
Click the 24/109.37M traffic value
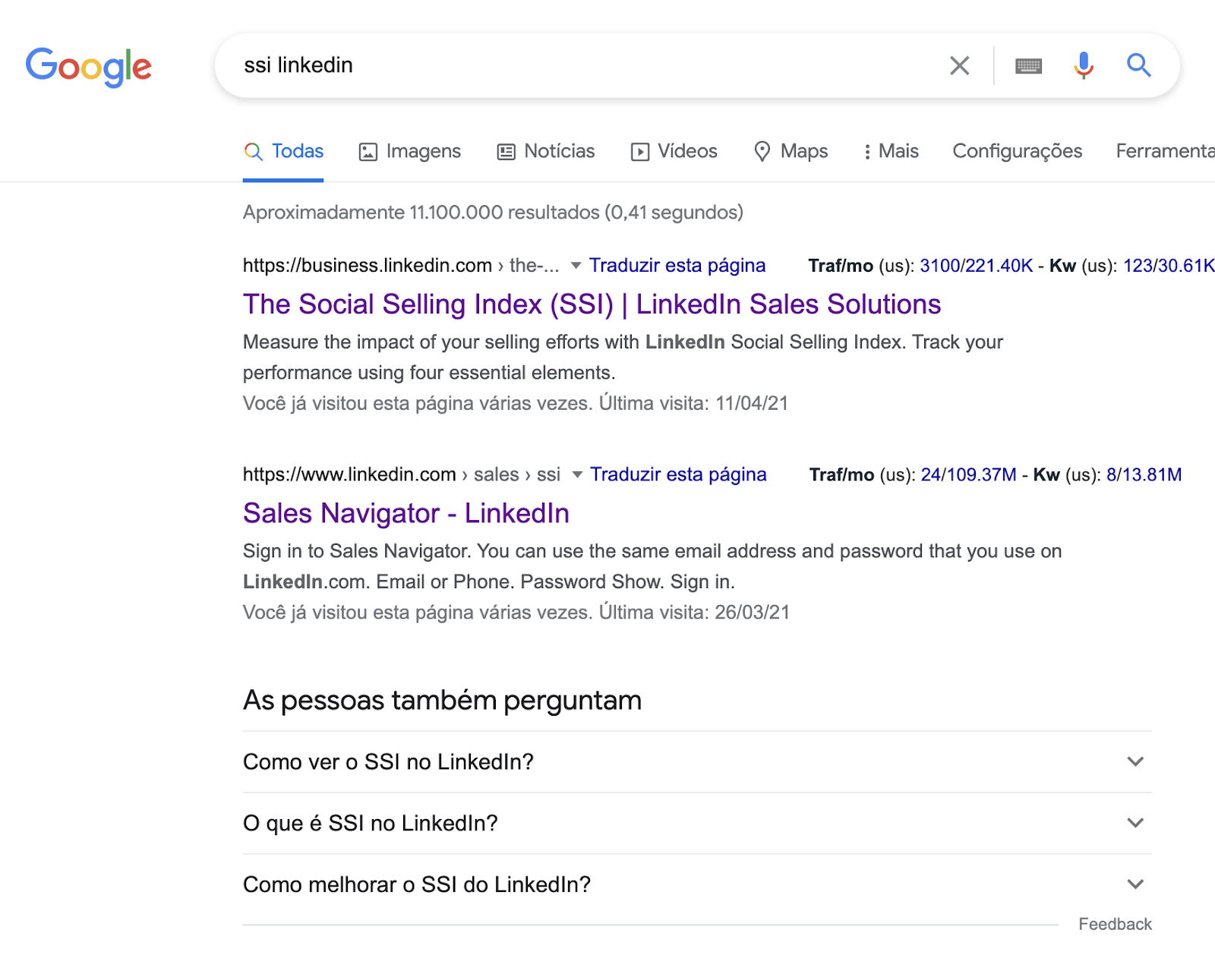(968, 474)
